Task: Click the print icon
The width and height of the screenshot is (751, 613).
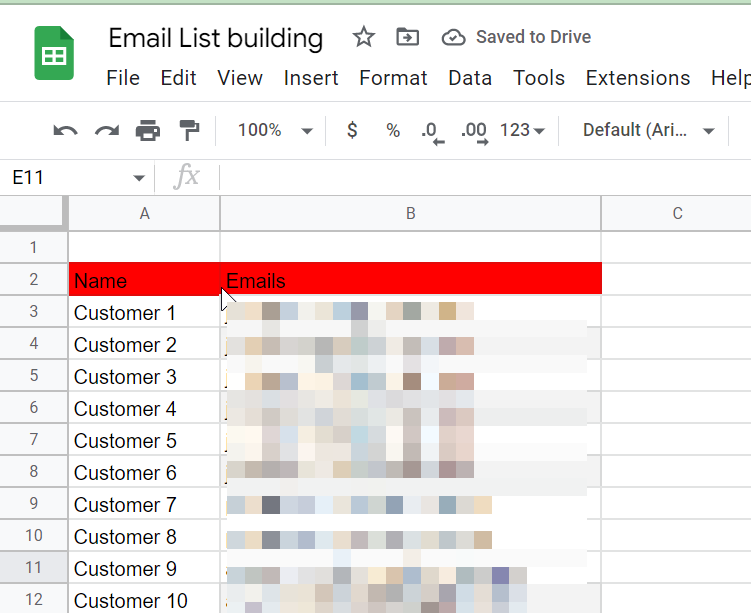Action: click(x=148, y=131)
